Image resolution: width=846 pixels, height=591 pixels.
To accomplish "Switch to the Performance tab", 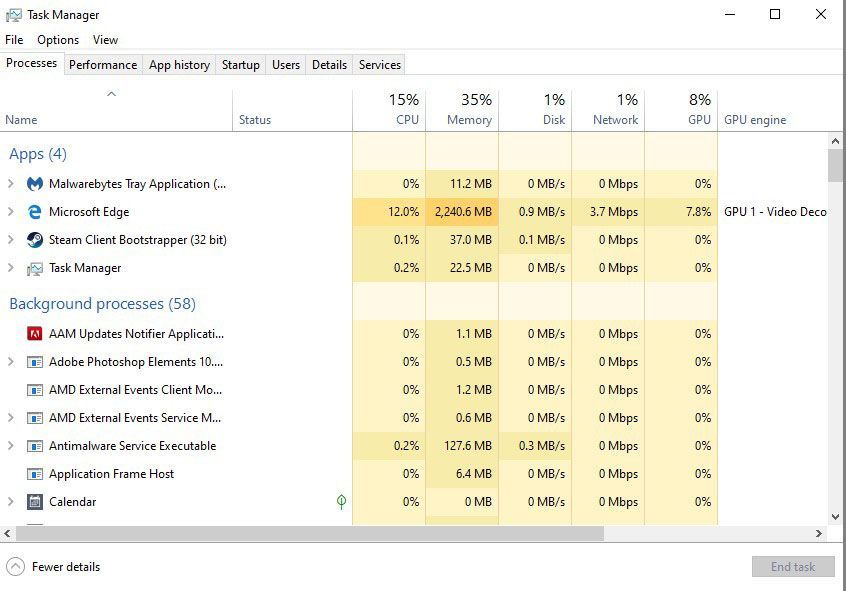I will (x=103, y=65).
